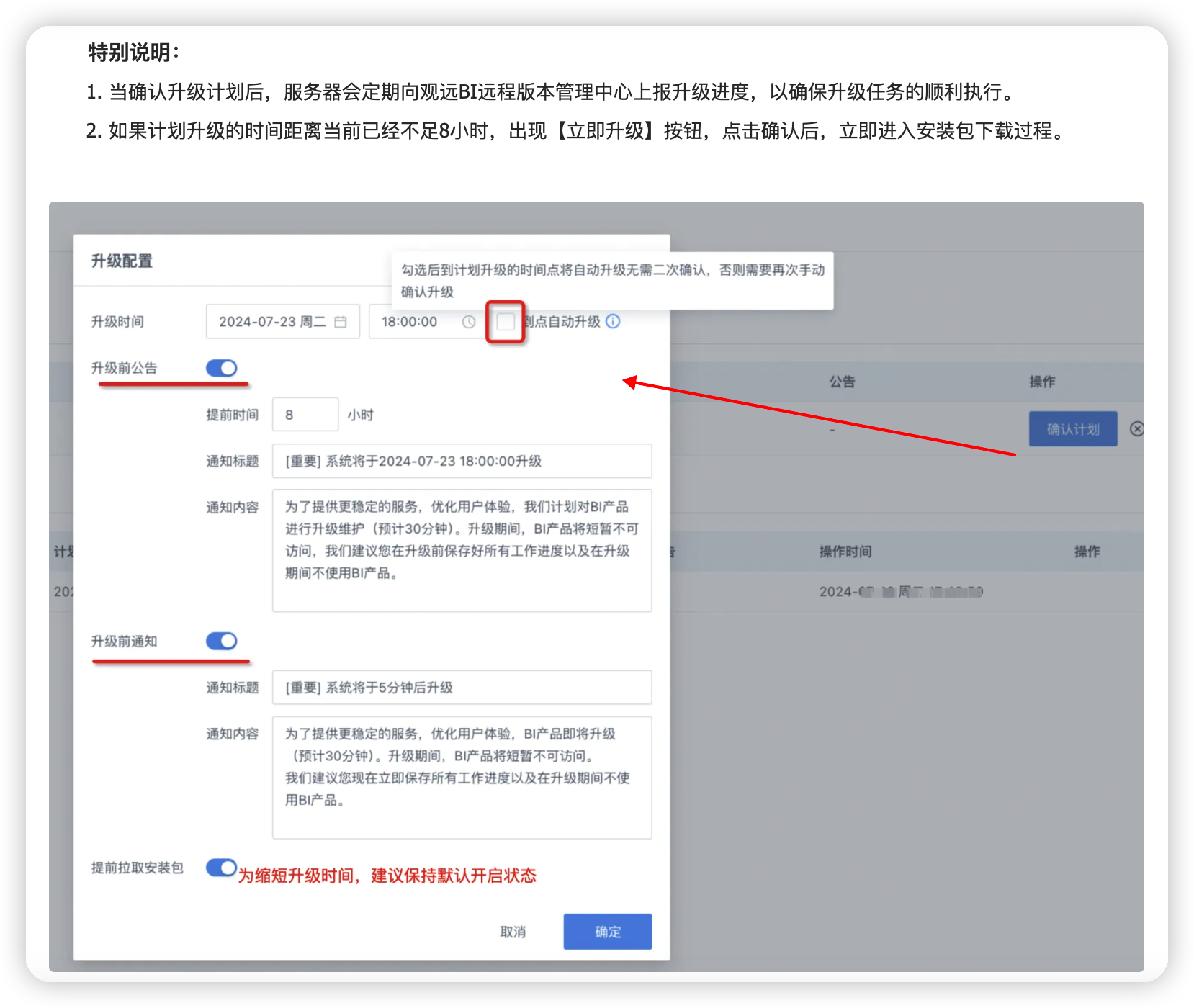This screenshot has width=1194, height=1008.
Task: Click the info icon beside 到点自动升级
Action: tap(613, 321)
